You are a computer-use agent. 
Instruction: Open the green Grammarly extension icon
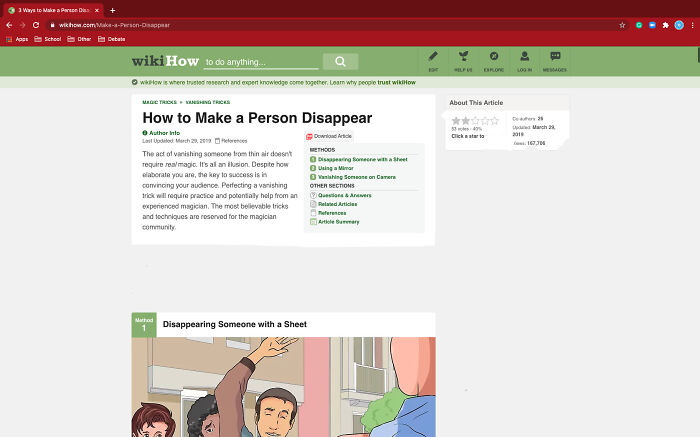639,25
